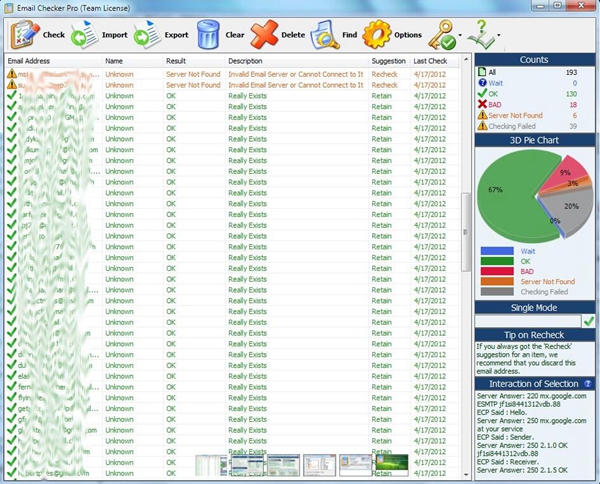Click the red X Delete icon
The width and height of the screenshot is (600, 484).
coord(264,35)
